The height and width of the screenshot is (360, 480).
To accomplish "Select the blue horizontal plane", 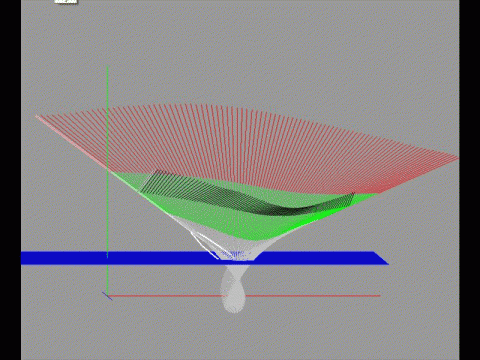I will pos(204,258).
